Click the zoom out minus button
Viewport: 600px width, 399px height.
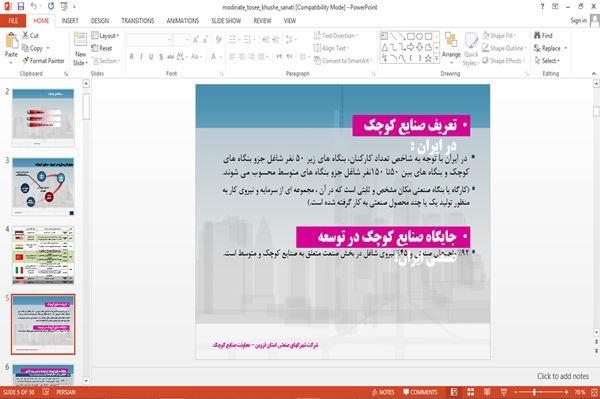point(515,392)
